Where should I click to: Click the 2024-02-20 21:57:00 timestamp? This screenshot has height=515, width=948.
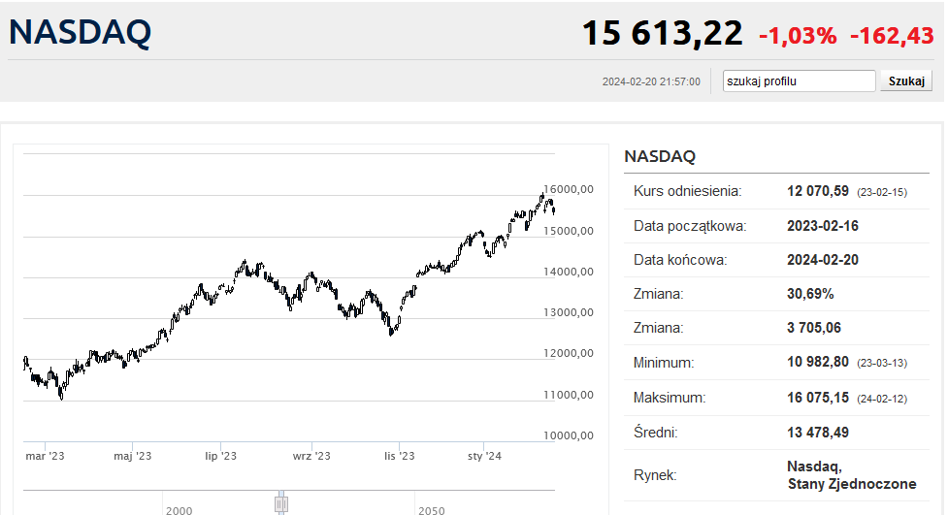[651, 82]
